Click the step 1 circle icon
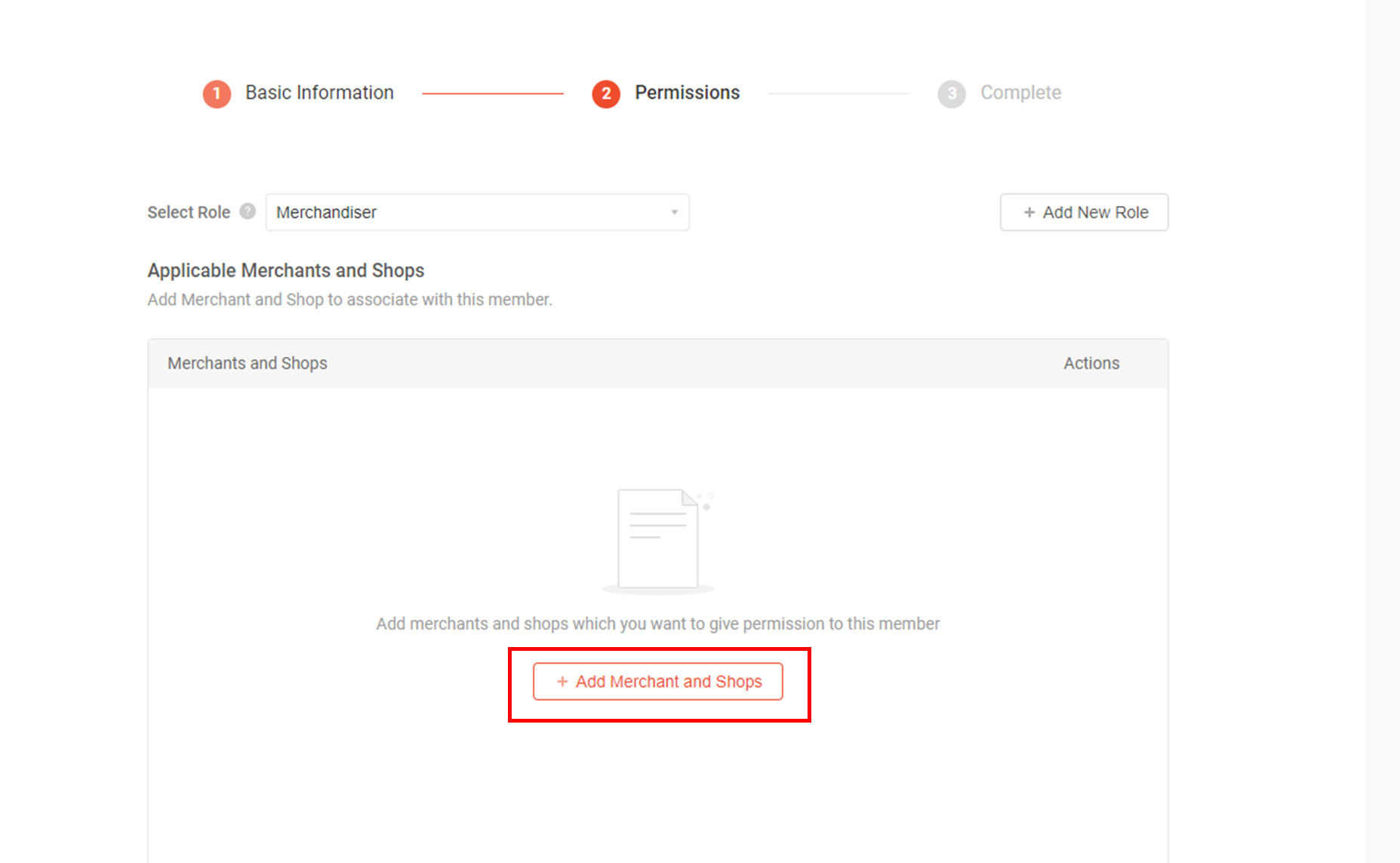The height and width of the screenshot is (863, 1400). (x=217, y=94)
